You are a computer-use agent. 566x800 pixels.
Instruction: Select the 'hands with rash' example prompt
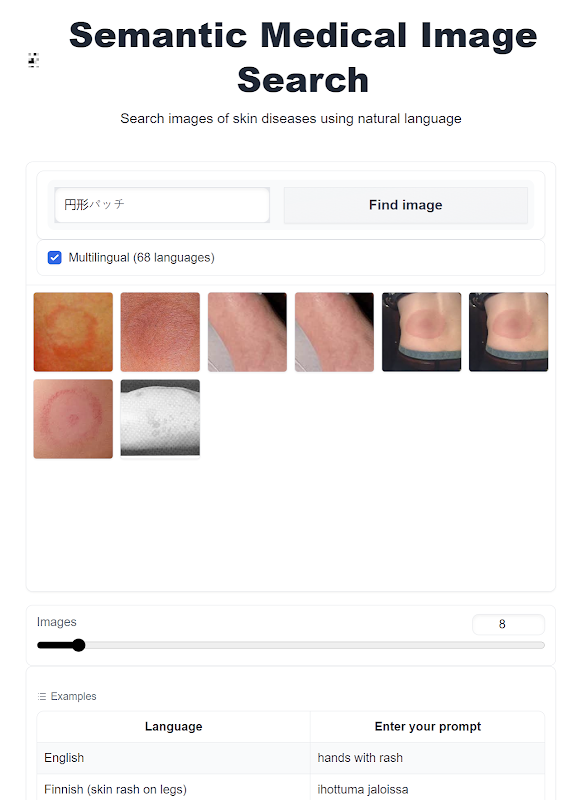pos(360,758)
